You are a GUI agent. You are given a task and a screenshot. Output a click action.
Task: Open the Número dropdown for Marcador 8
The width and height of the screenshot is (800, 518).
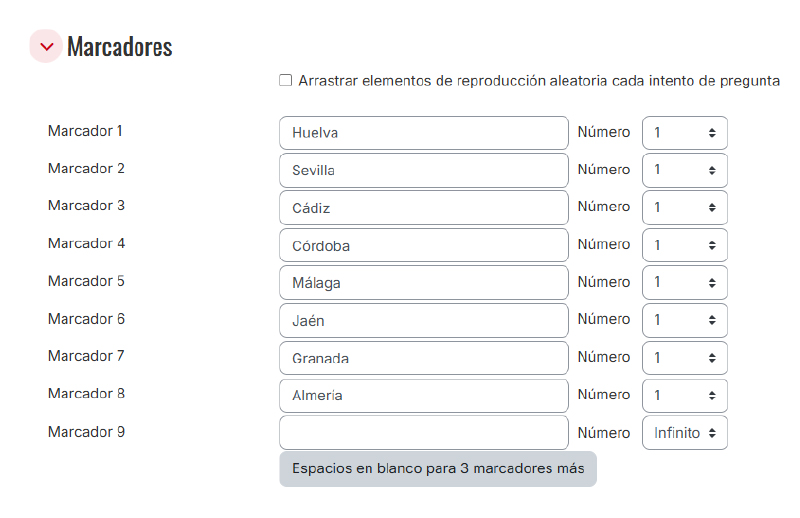[x=684, y=396]
